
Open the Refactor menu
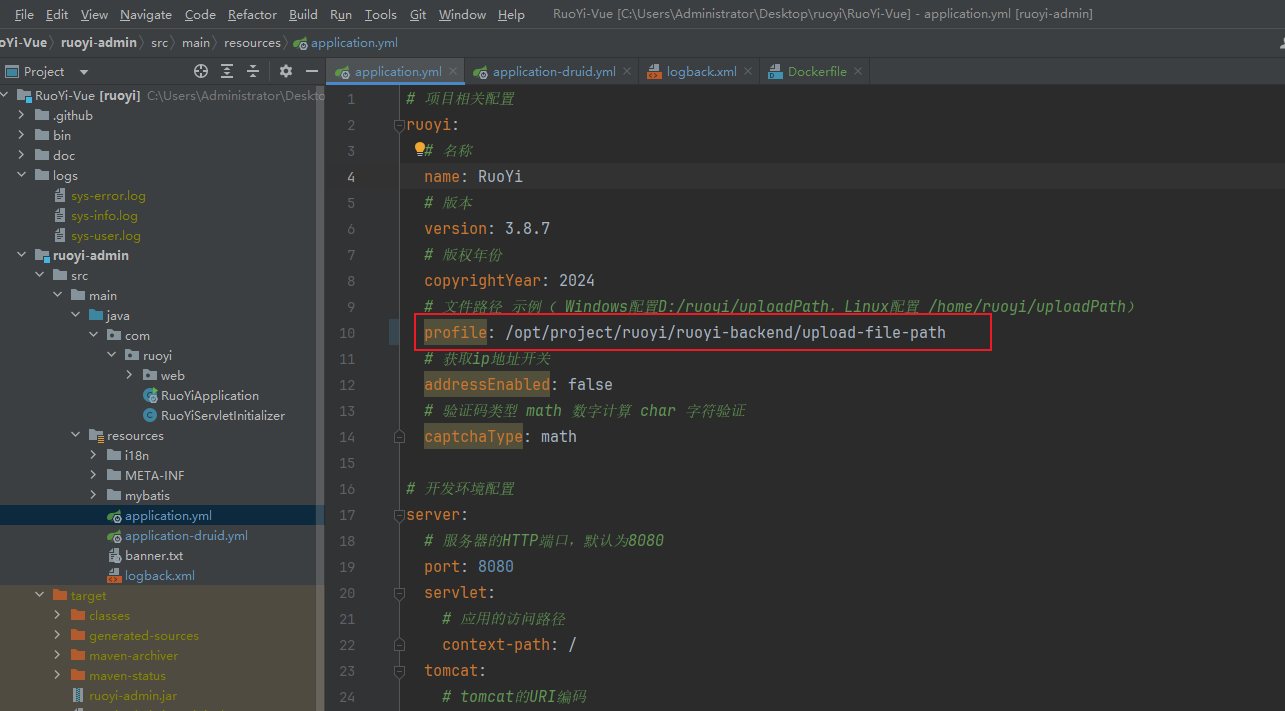tap(252, 14)
